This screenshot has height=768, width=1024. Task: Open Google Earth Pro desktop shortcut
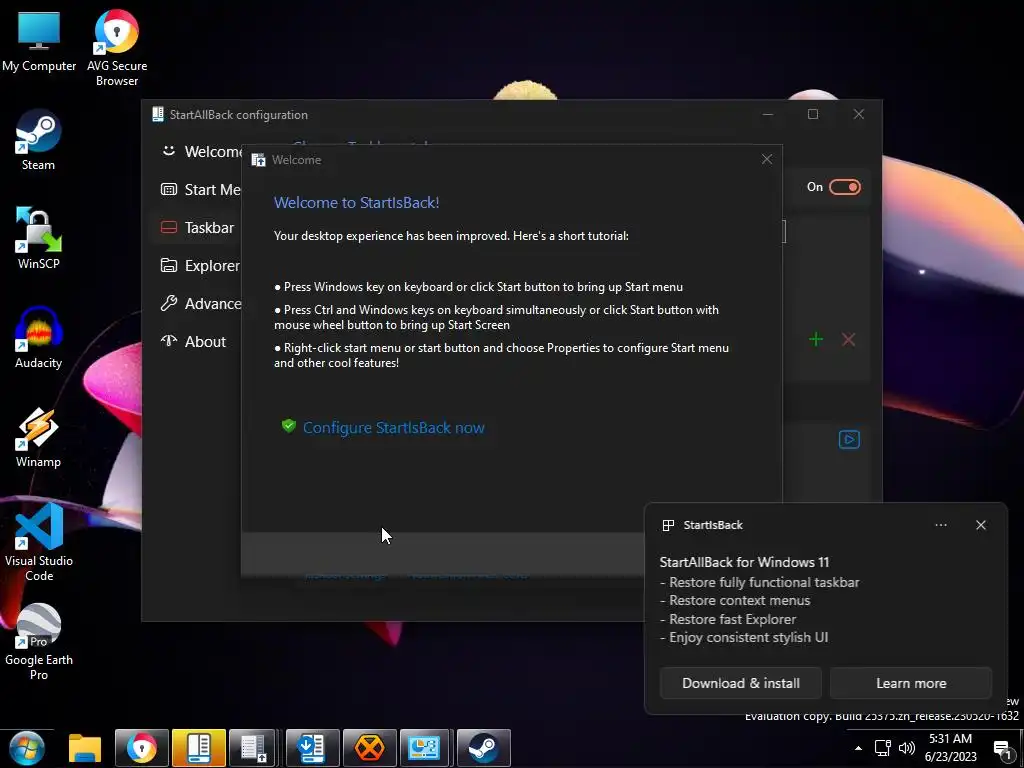pyautogui.click(x=39, y=642)
